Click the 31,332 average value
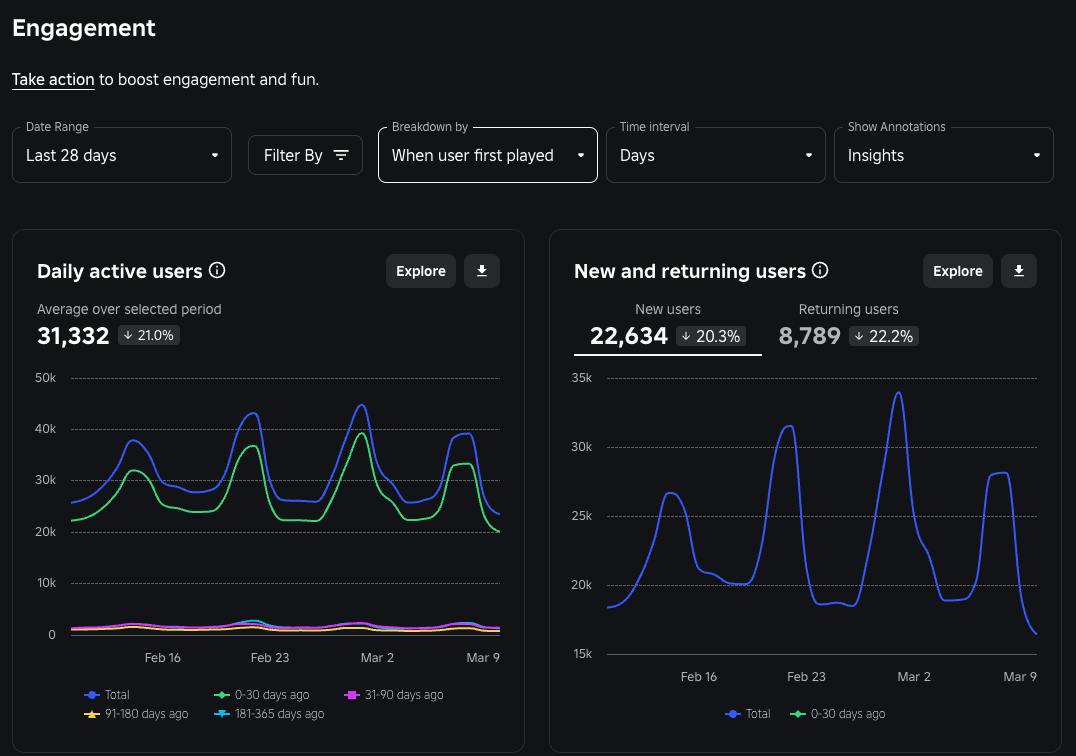Image resolution: width=1076 pixels, height=756 pixels. click(x=73, y=335)
